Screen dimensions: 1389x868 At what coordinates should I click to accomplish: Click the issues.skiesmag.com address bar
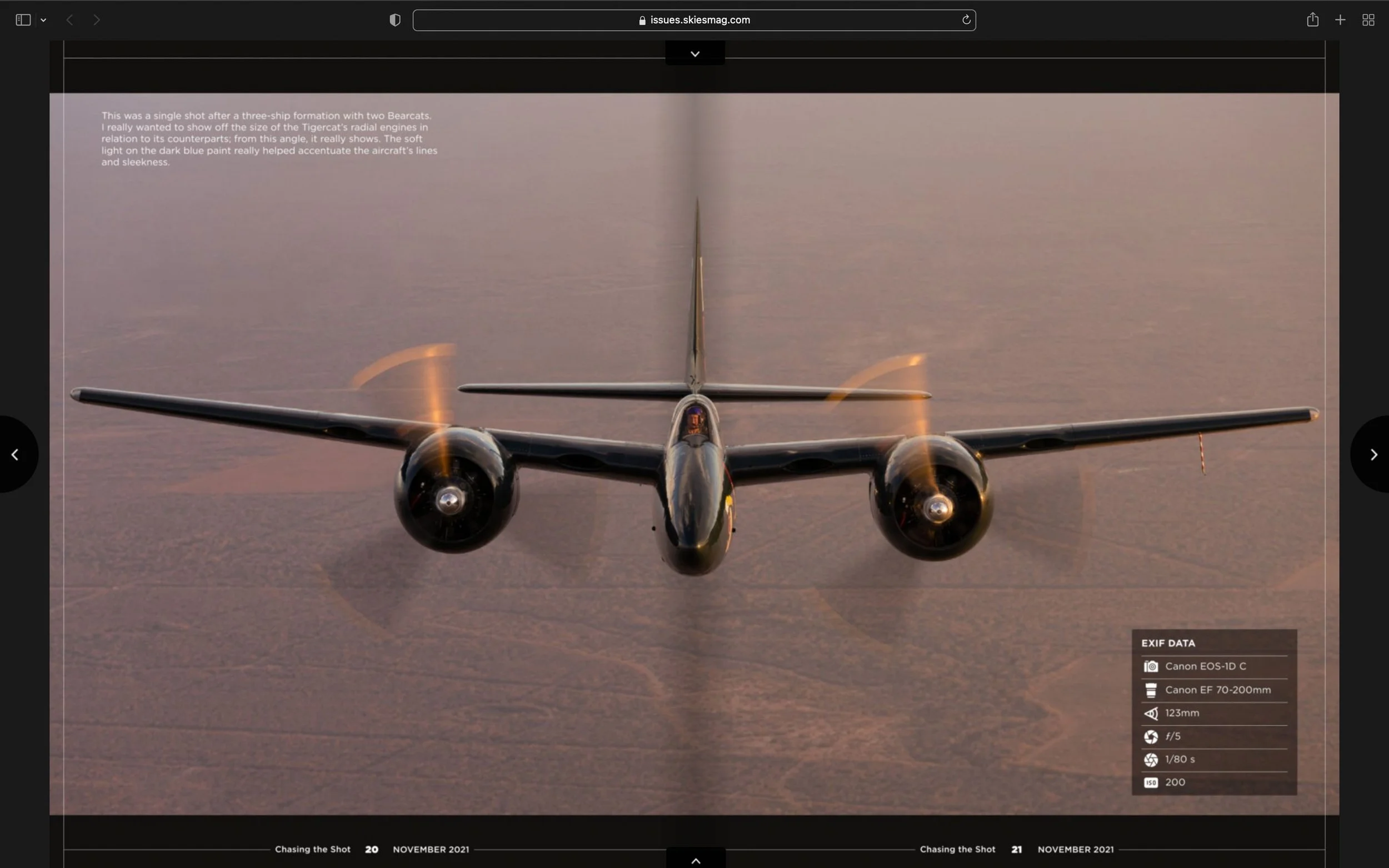pyautogui.click(x=693, y=20)
